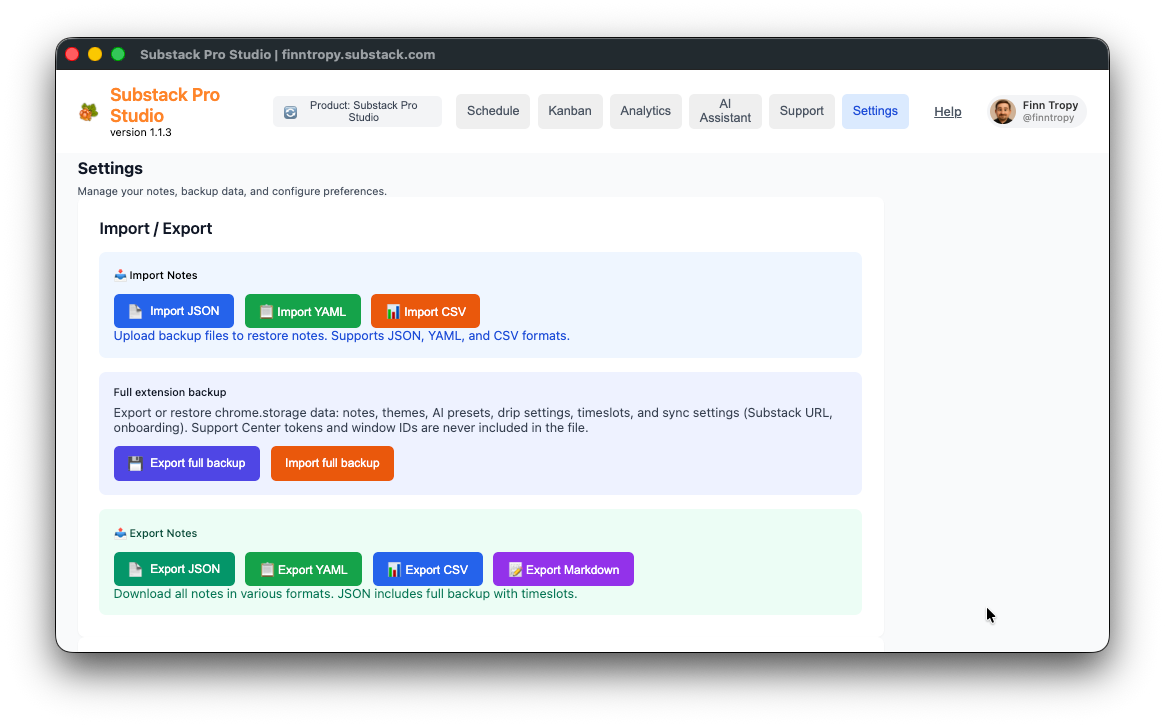Select the Settings tab
Screen dimensions: 1165x726
pyautogui.click(x=875, y=111)
